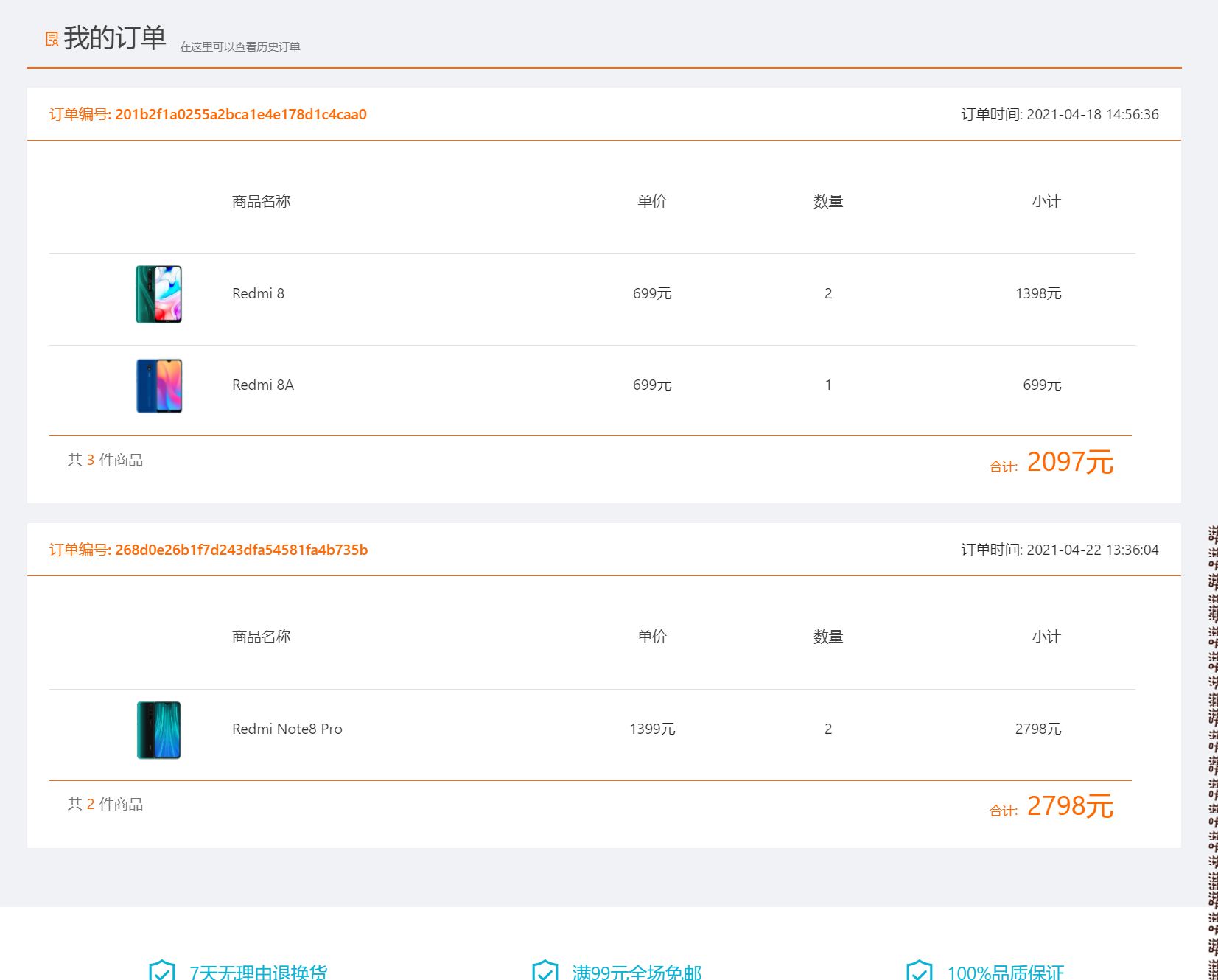Click the quantity 2 in Redmi 8 row
The height and width of the screenshot is (980, 1218).
point(828,293)
